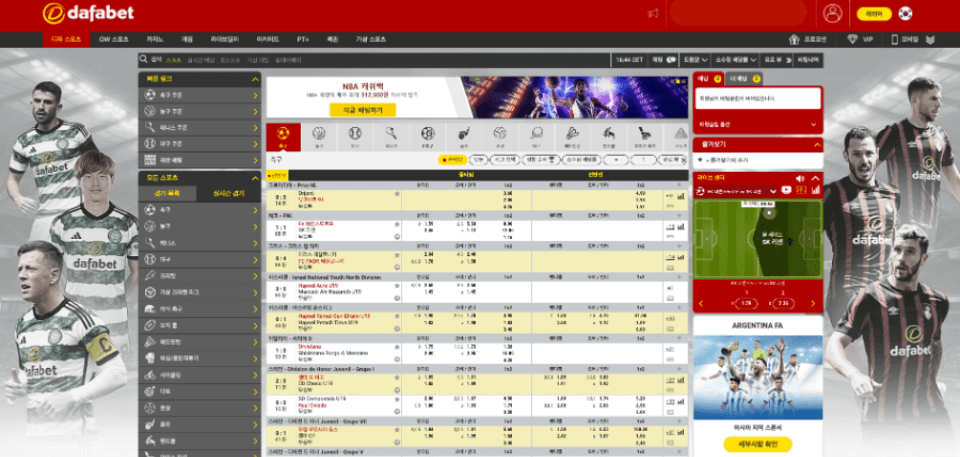This screenshot has height=457, width=960.
Task: Show previous Live Center odds with left arrow
Action: click(701, 303)
